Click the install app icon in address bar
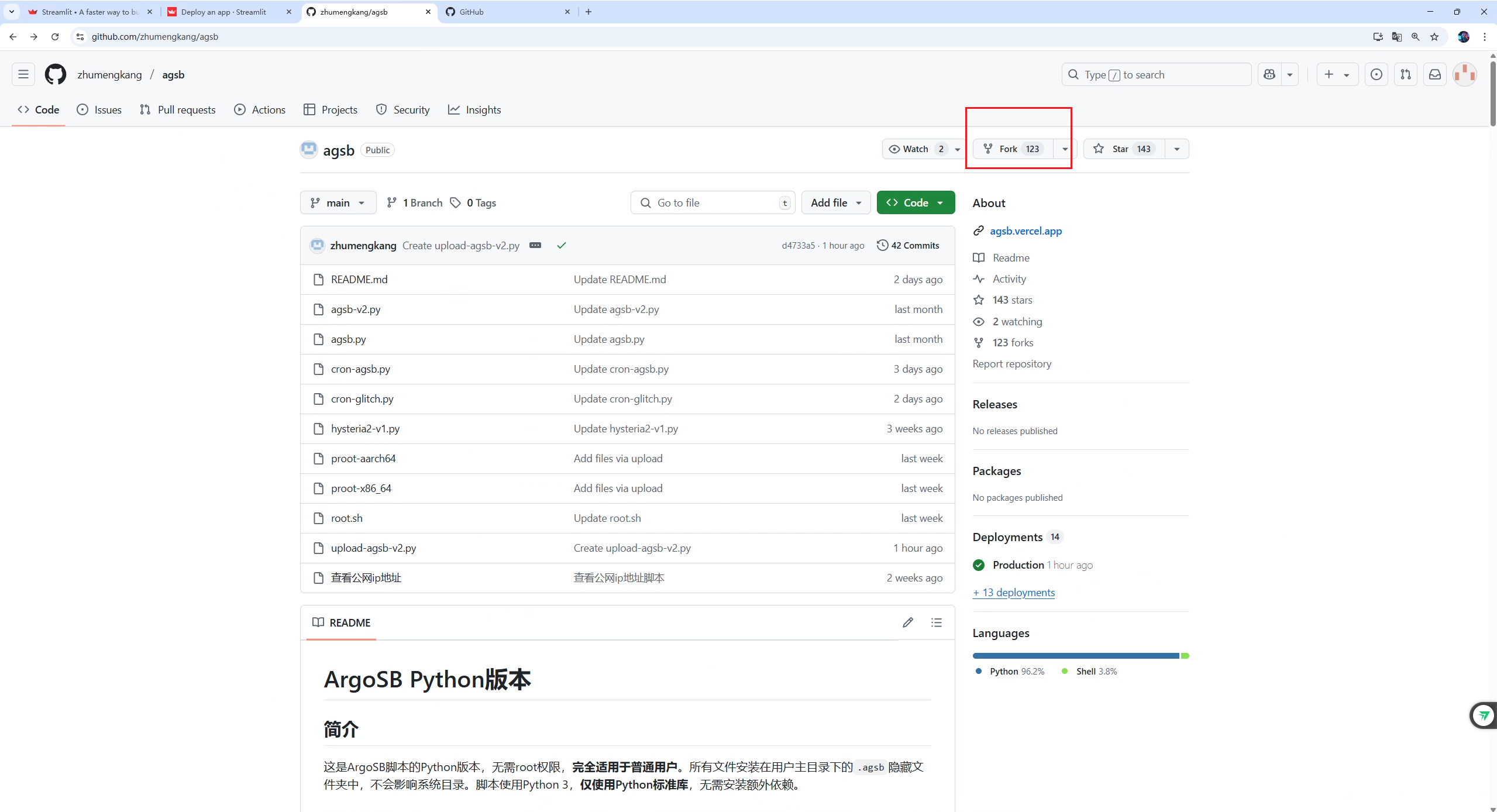The image size is (1497, 812). (1378, 37)
